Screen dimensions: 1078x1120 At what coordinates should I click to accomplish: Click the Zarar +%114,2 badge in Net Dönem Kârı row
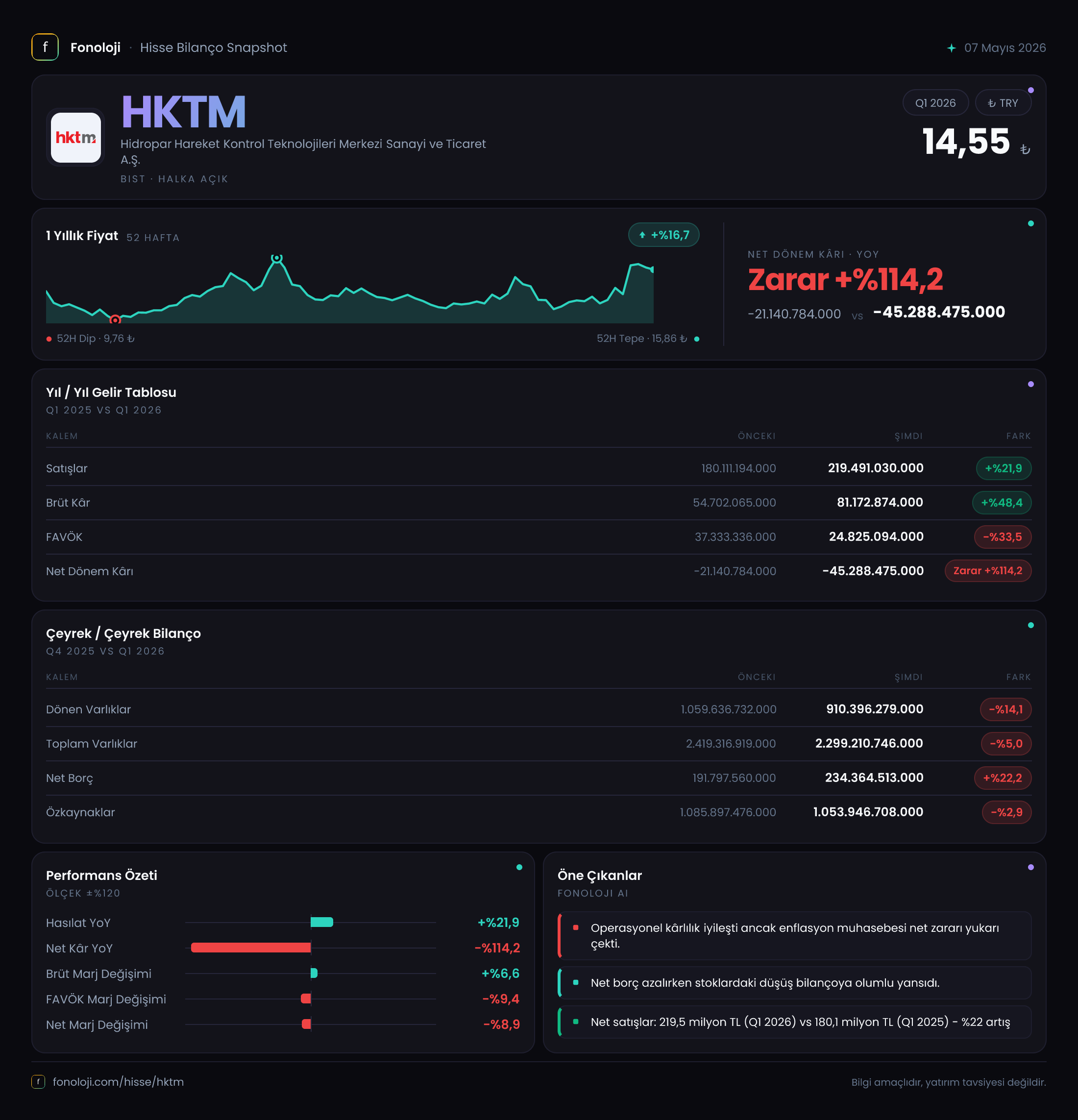[988, 571]
